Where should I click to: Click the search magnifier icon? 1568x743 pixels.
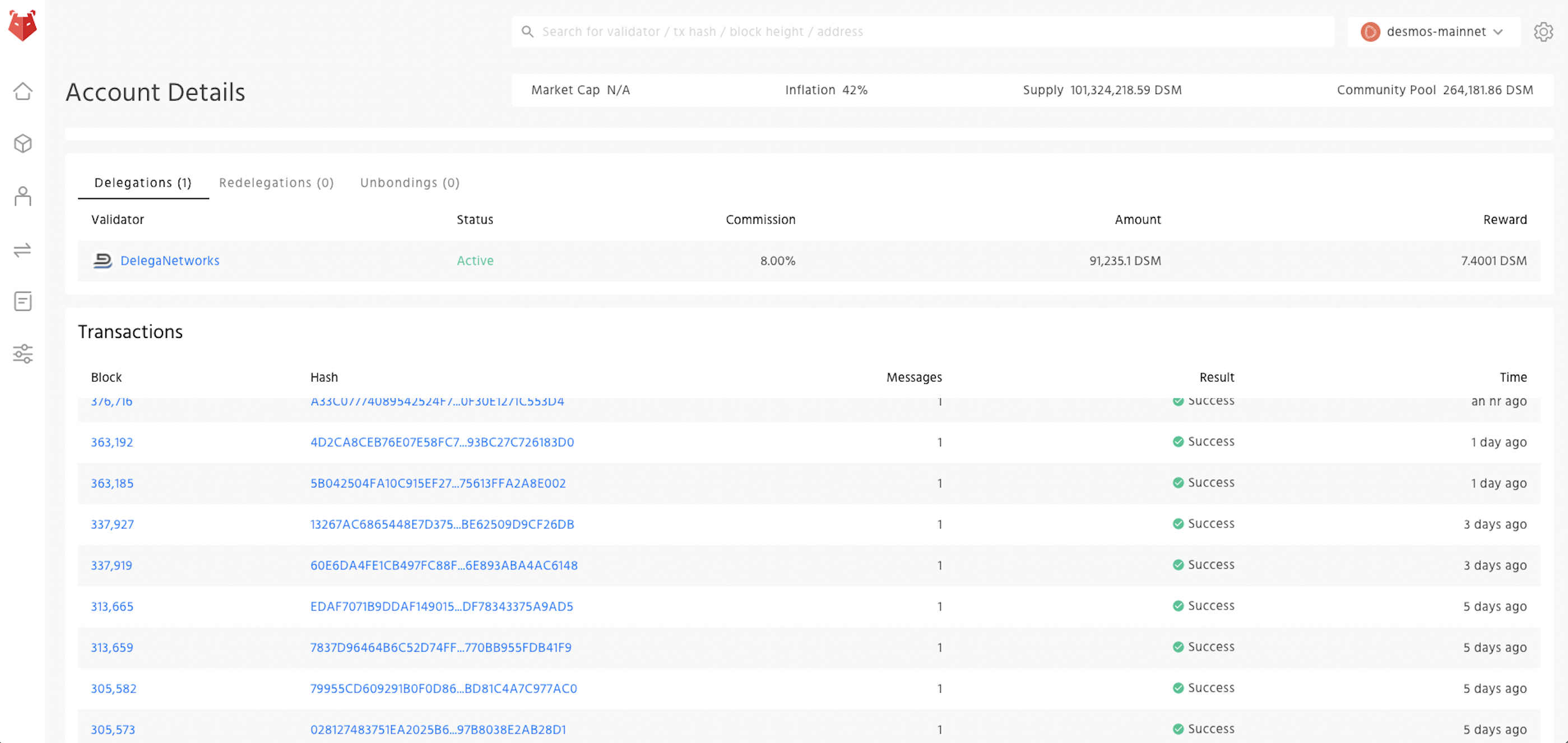click(x=528, y=31)
